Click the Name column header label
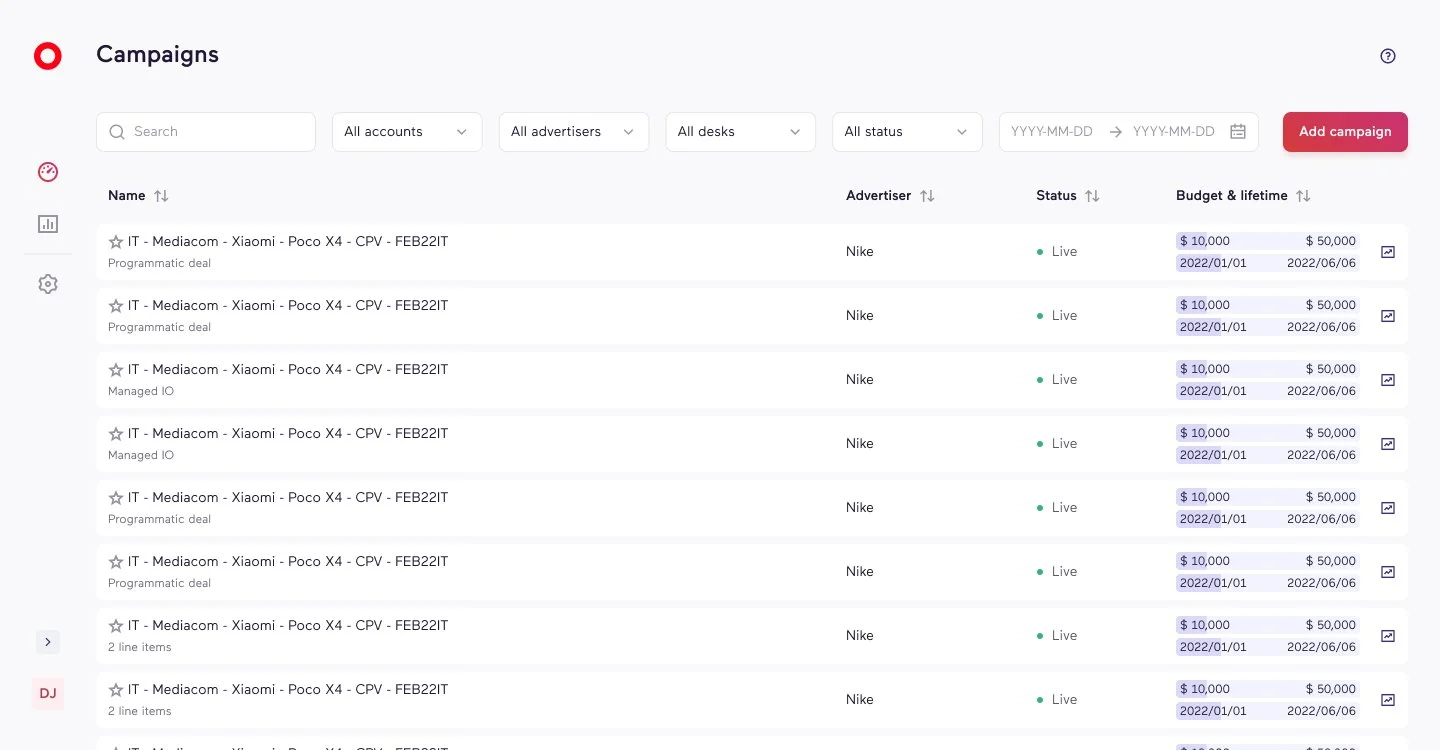Viewport: 1440px width, 750px height. pos(127,196)
